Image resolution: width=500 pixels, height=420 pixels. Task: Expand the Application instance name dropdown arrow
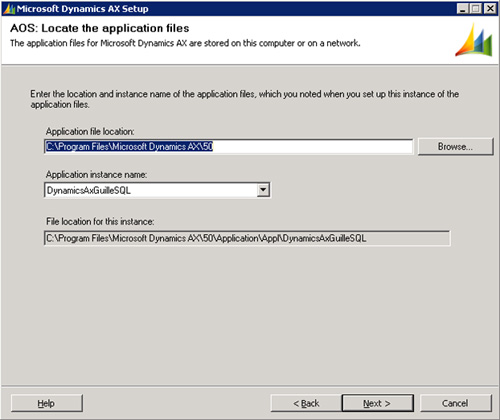[263, 190]
